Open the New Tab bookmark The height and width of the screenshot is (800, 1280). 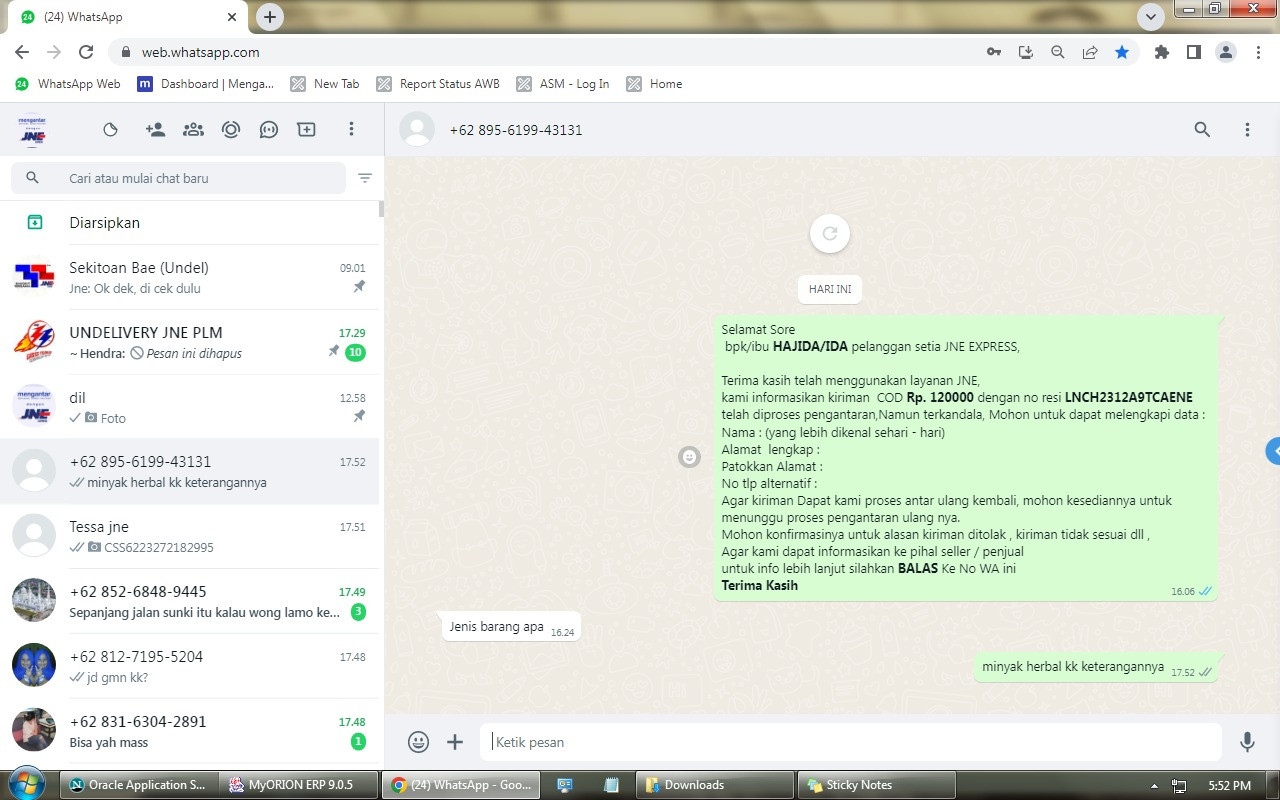(325, 84)
